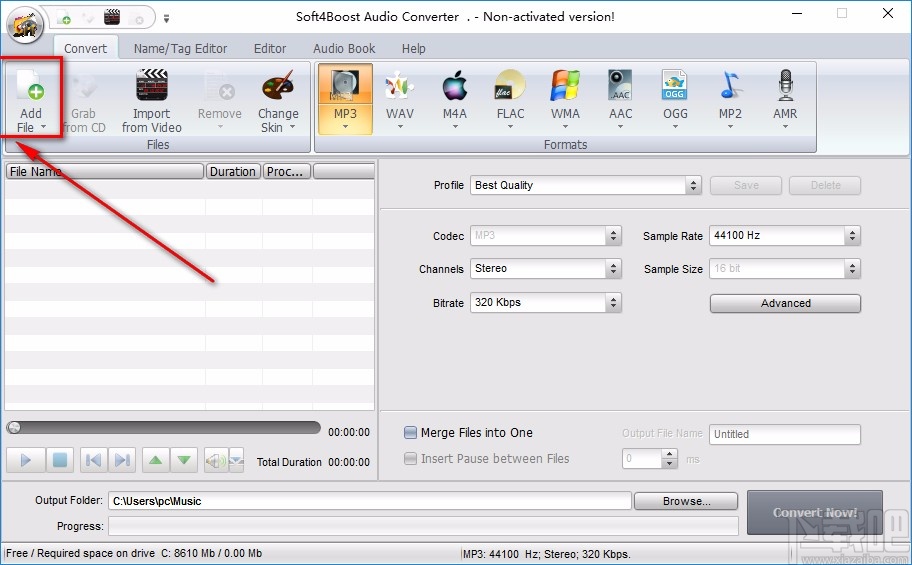Screen dimensions: 912x565
Task: Click the Output Folder path field
Action: [x=369, y=501]
